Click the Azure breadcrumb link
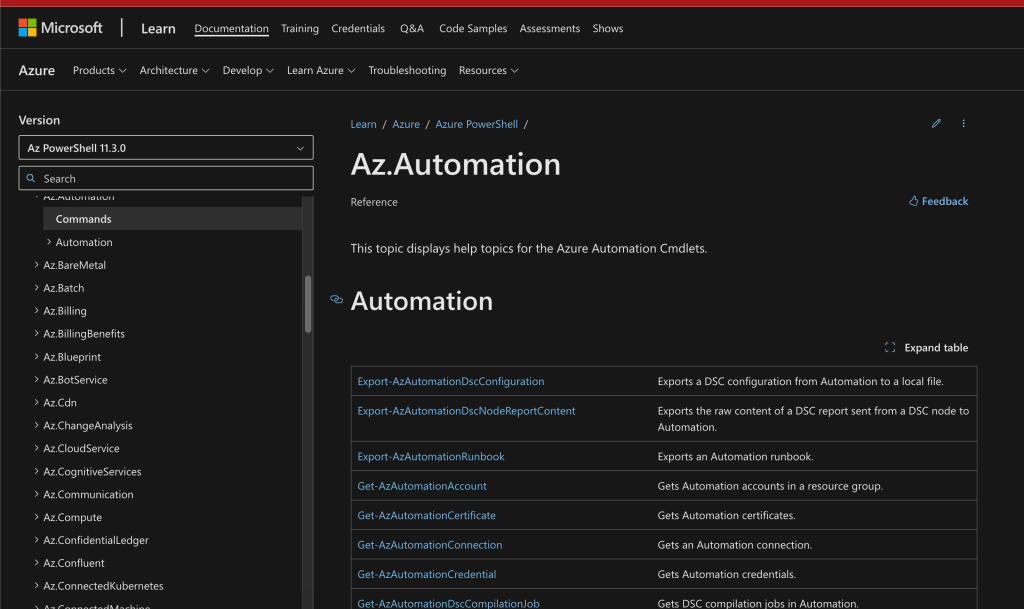Viewport: 1024px width, 609px height. [x=406, y=124]
